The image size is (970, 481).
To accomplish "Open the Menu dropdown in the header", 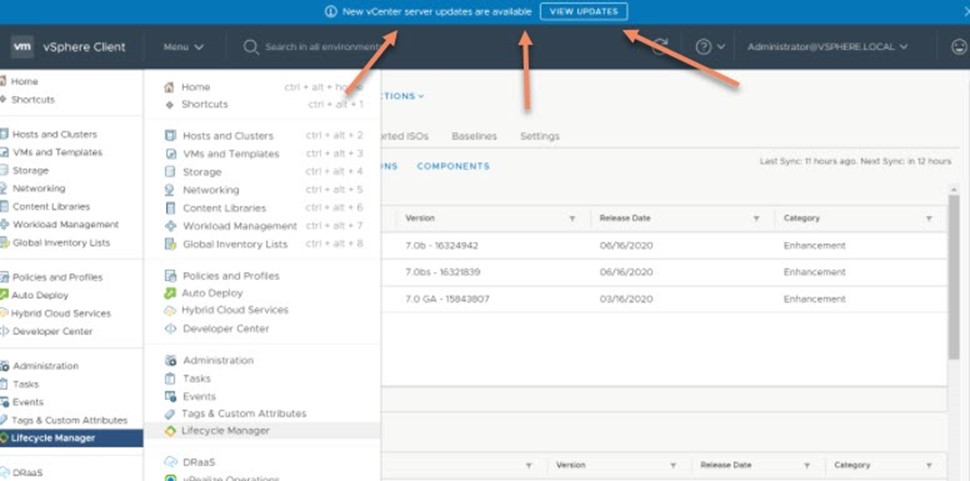I will (183, 47).
